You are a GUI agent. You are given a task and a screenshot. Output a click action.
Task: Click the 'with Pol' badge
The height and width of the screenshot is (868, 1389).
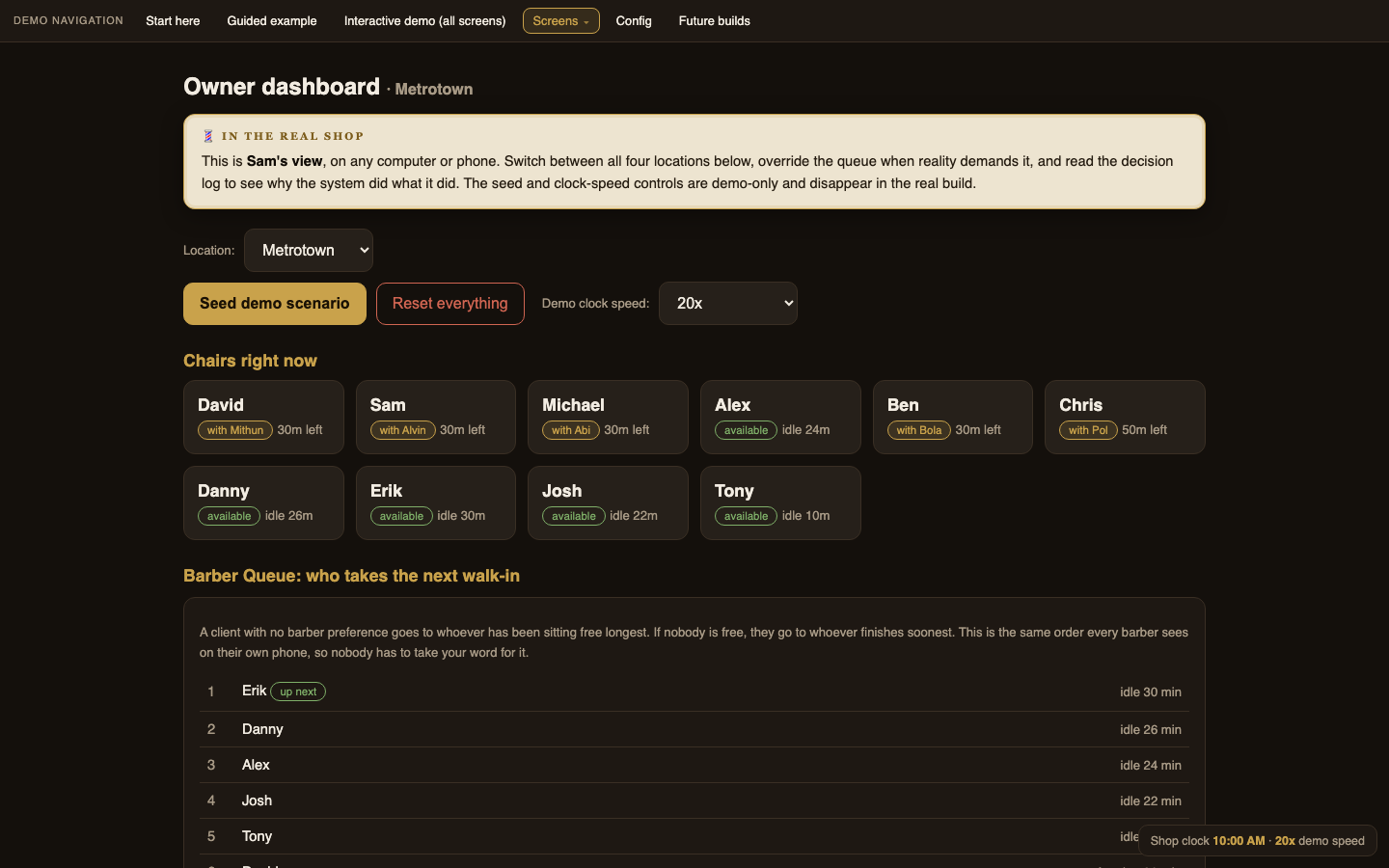coord(1088,430)
